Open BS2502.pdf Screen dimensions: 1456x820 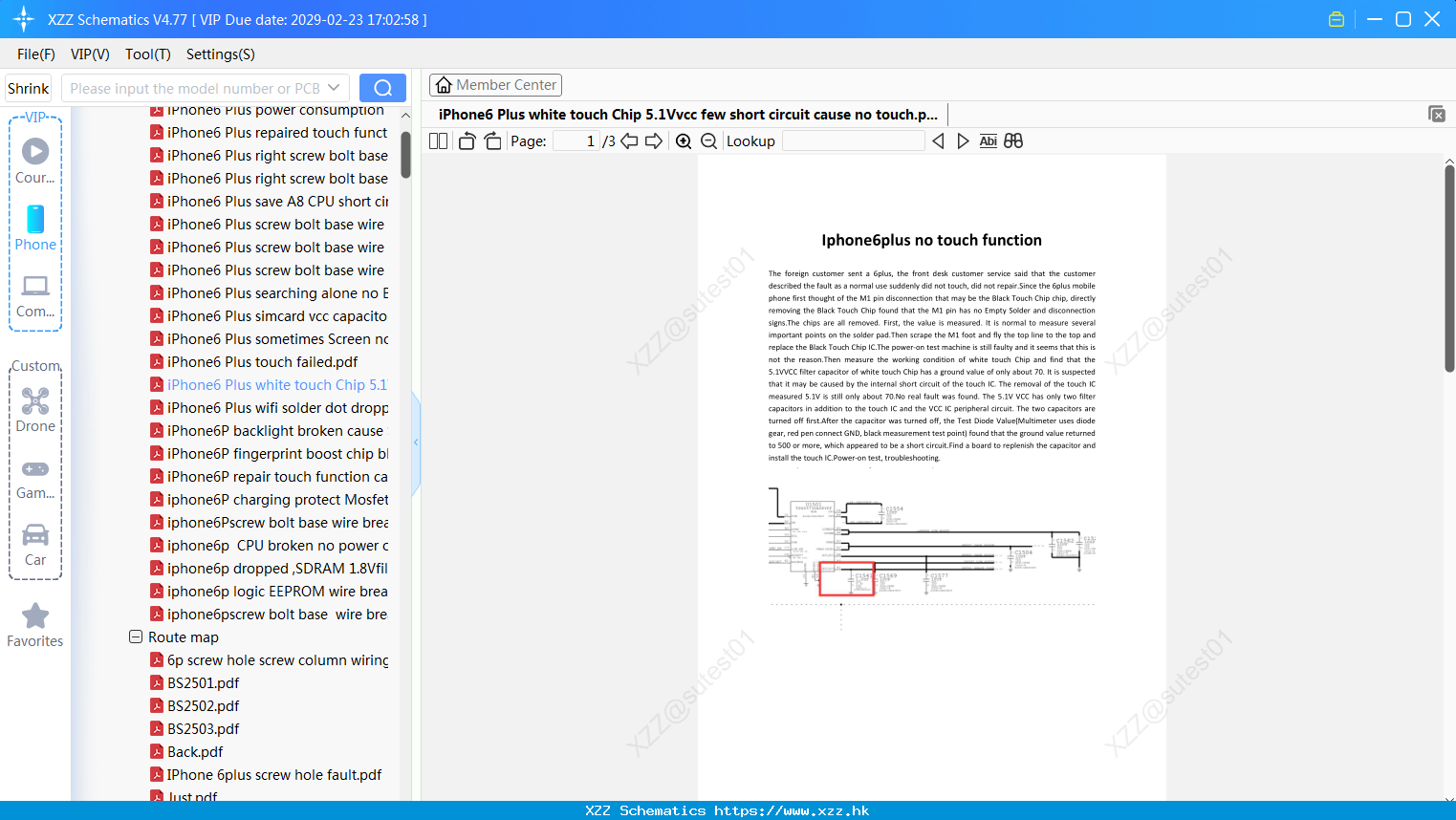(195, 706)
